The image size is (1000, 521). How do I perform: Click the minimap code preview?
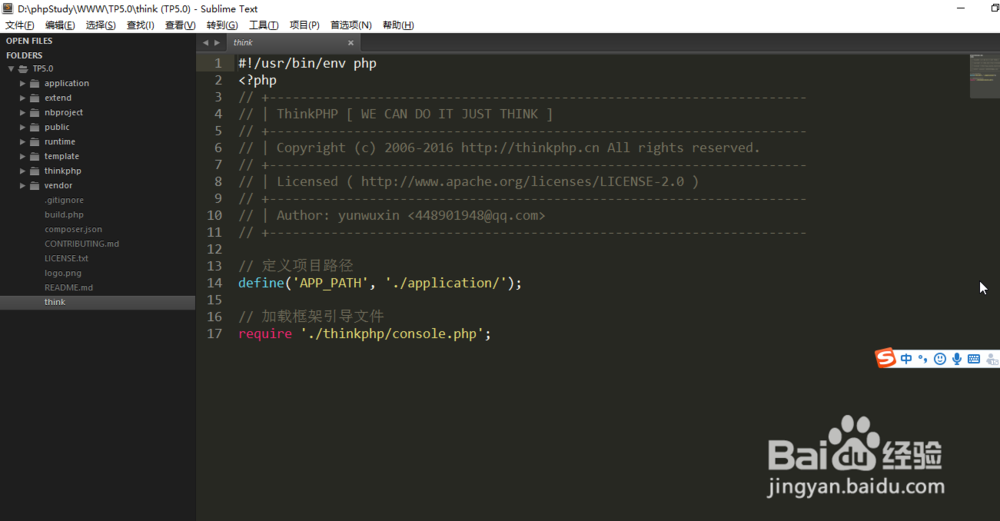point(984,76)
